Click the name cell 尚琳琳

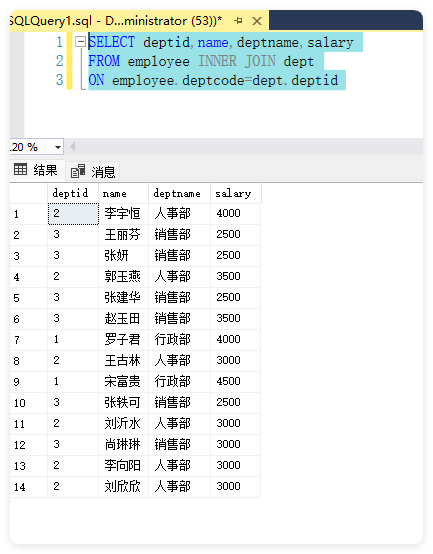click(x=124, y=444)
